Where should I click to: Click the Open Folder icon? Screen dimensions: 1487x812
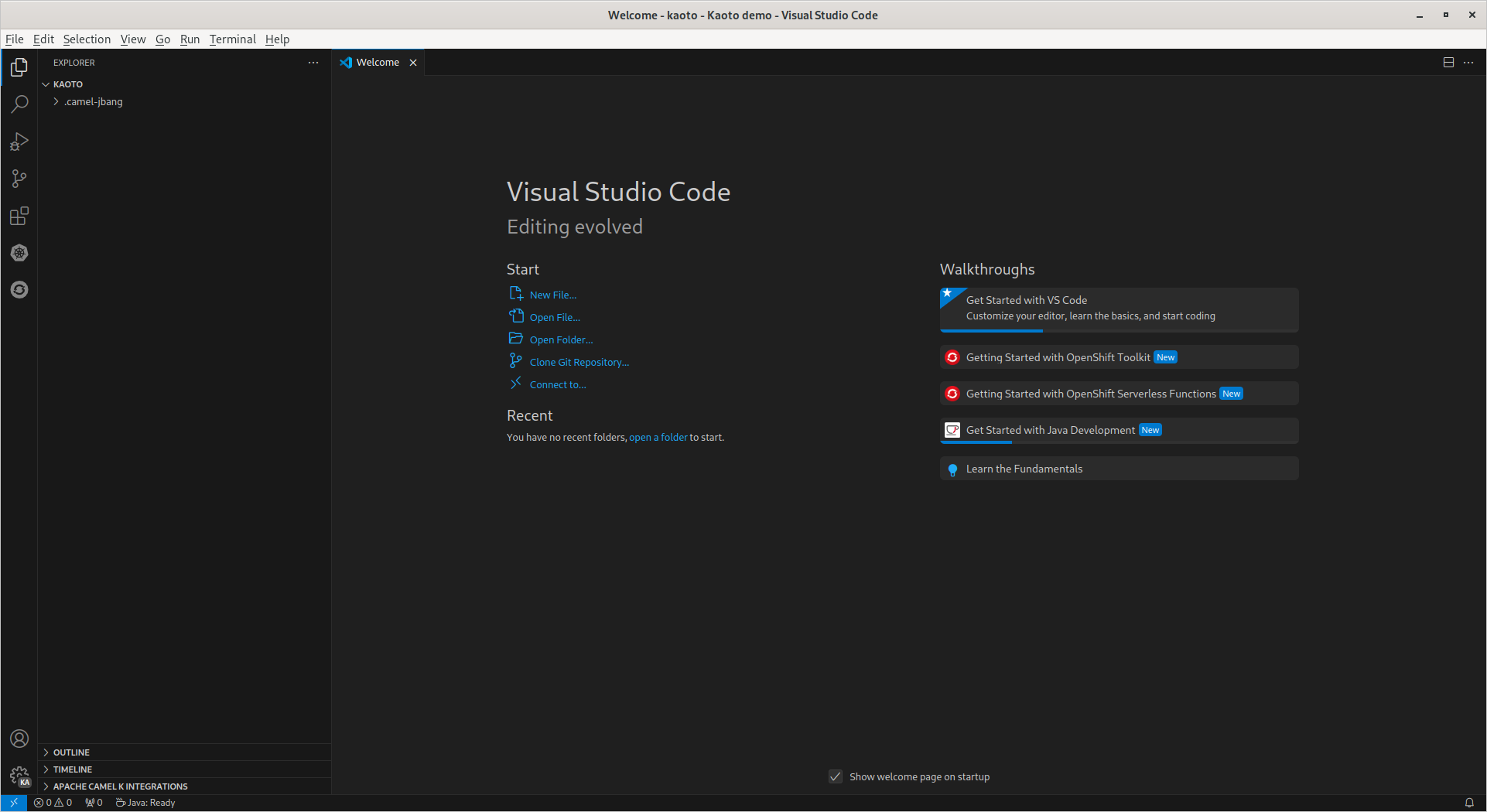click(516, 339)
